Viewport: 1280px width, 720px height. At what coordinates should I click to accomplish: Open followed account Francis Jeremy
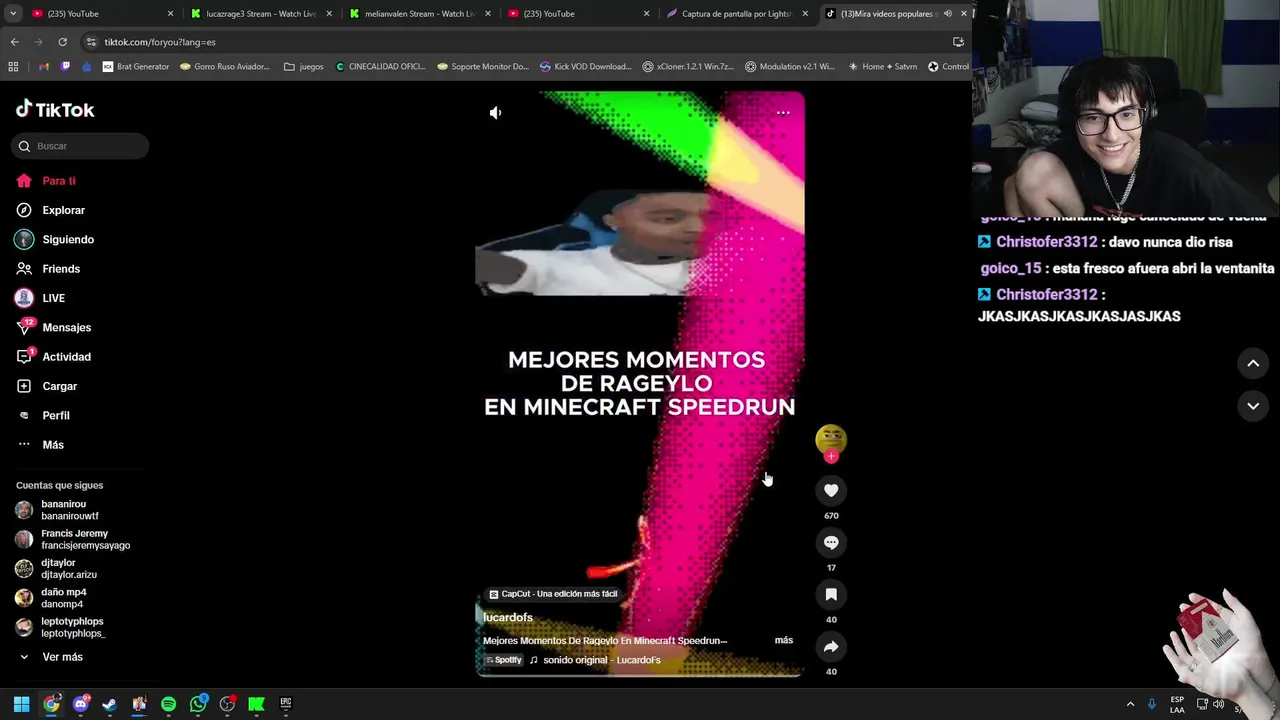pos(73,540)
